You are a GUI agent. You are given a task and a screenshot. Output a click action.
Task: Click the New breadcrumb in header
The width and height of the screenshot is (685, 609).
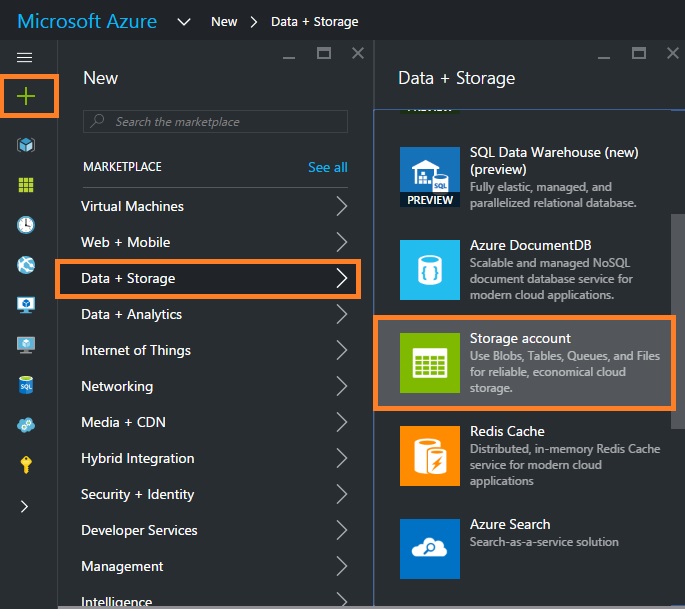pos(224,21)
